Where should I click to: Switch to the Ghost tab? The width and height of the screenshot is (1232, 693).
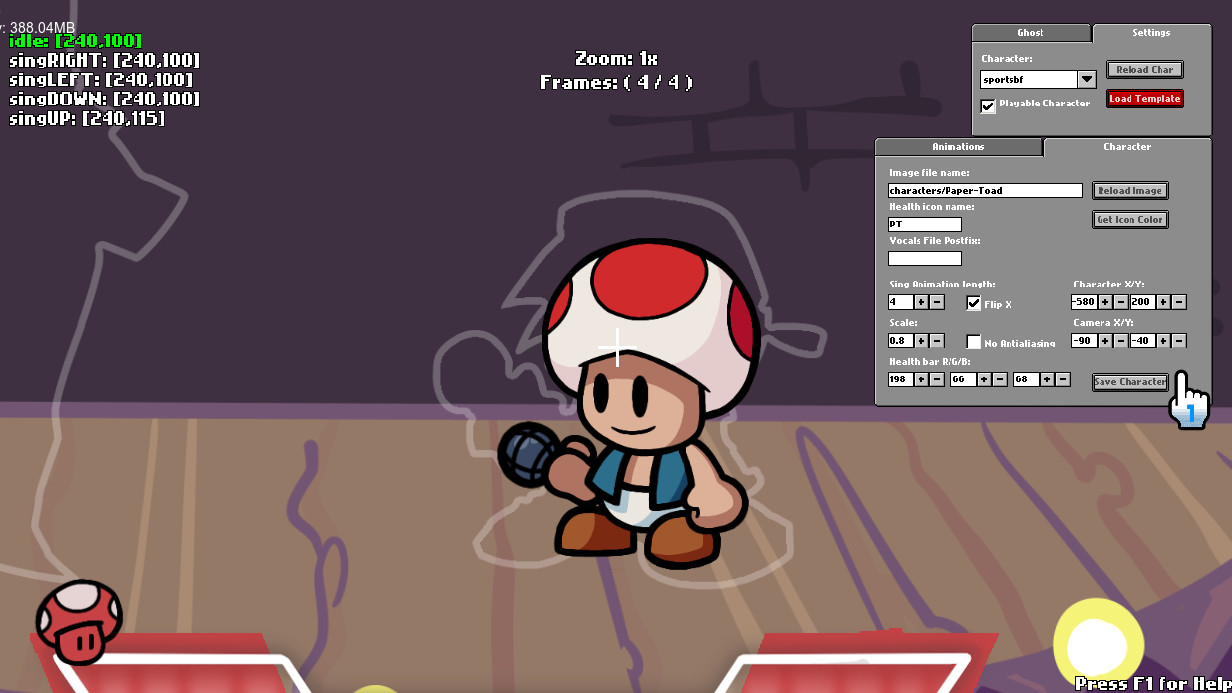[1030, 32]
